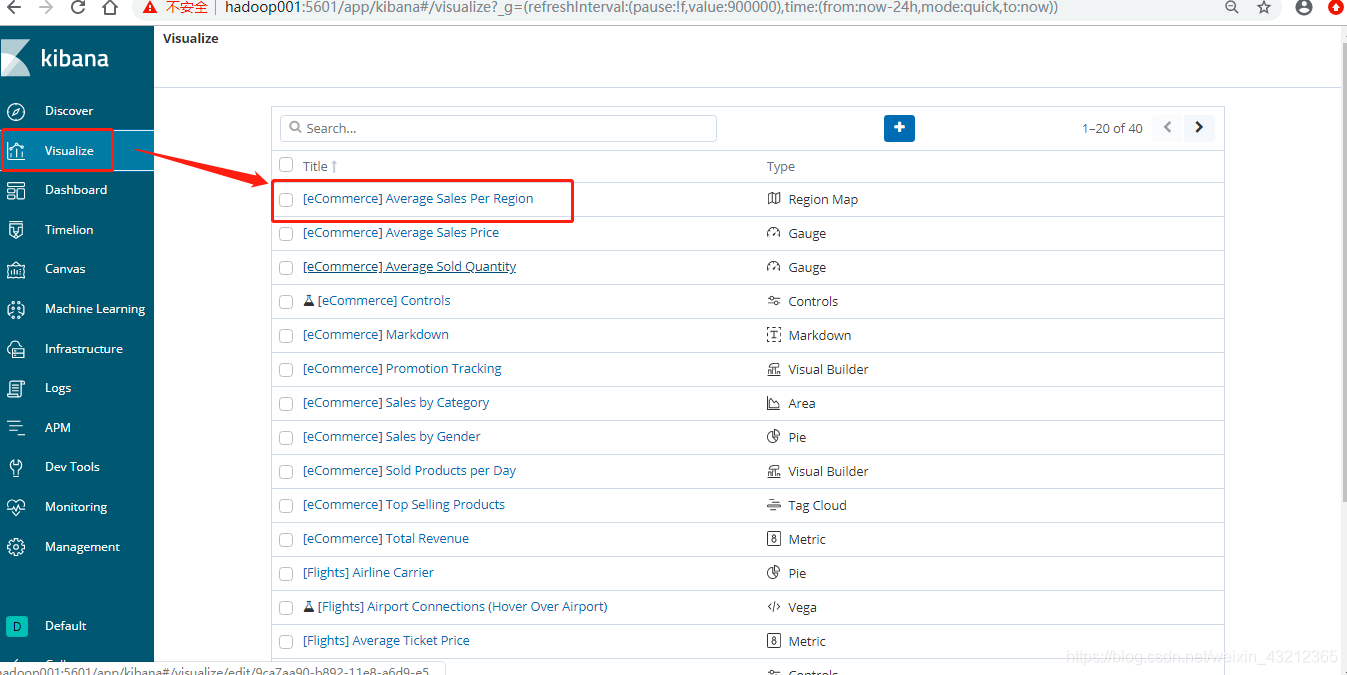
Task: Check the Average Sales Price row
Action: point(286,234)
